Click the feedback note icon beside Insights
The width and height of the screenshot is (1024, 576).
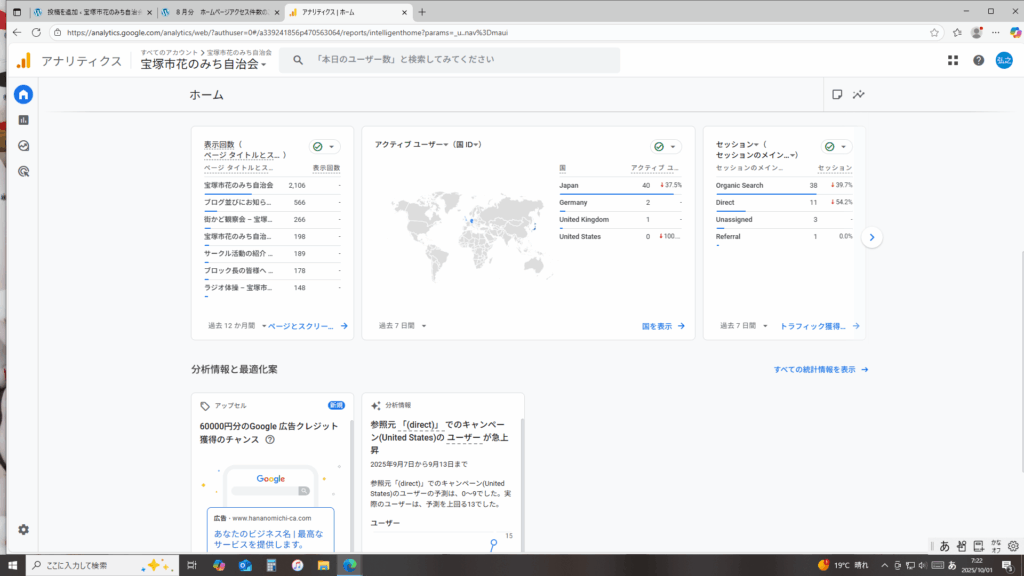[x=837, y=95]
